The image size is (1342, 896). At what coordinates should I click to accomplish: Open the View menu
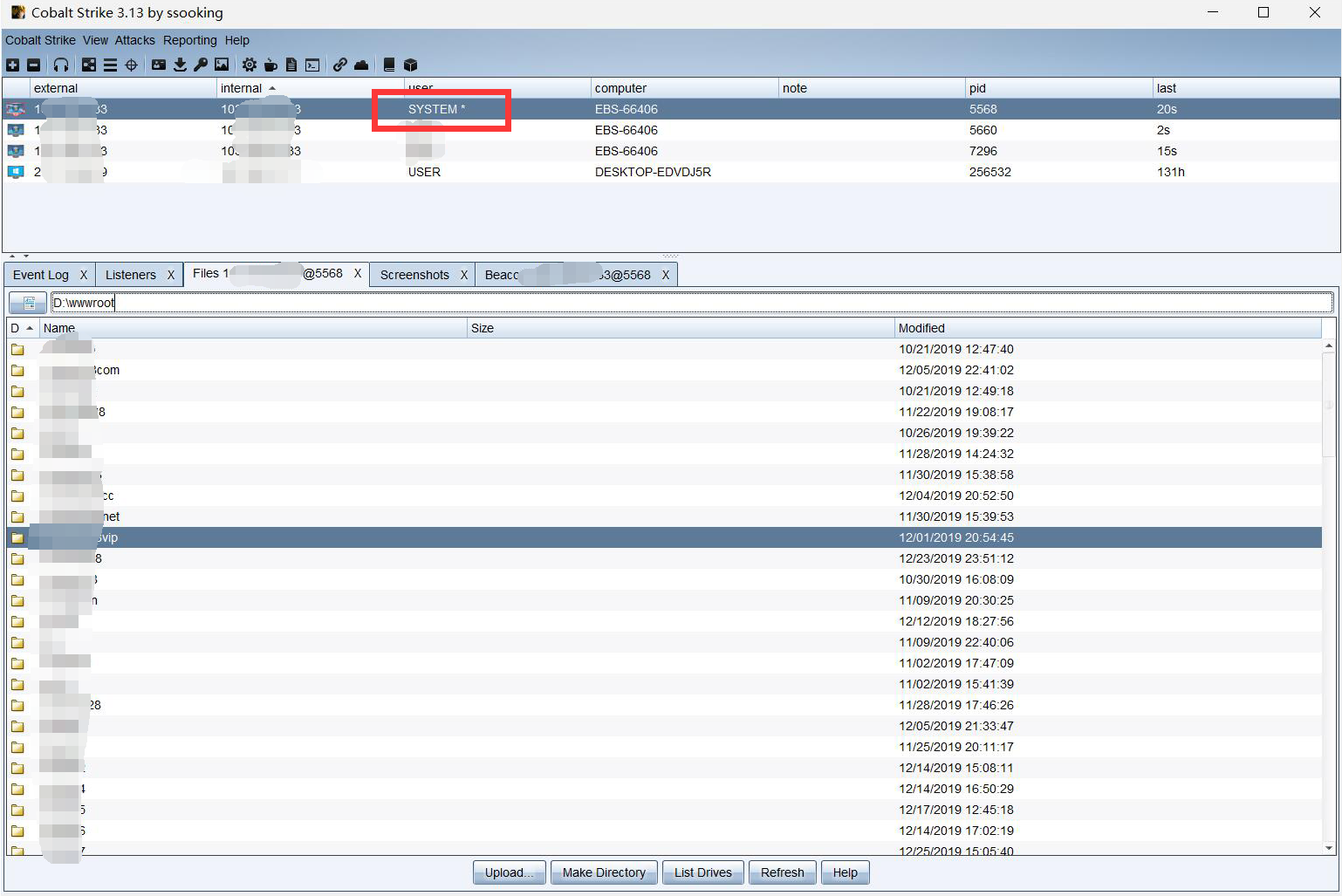pyautogui.click(x=95, y=40)
